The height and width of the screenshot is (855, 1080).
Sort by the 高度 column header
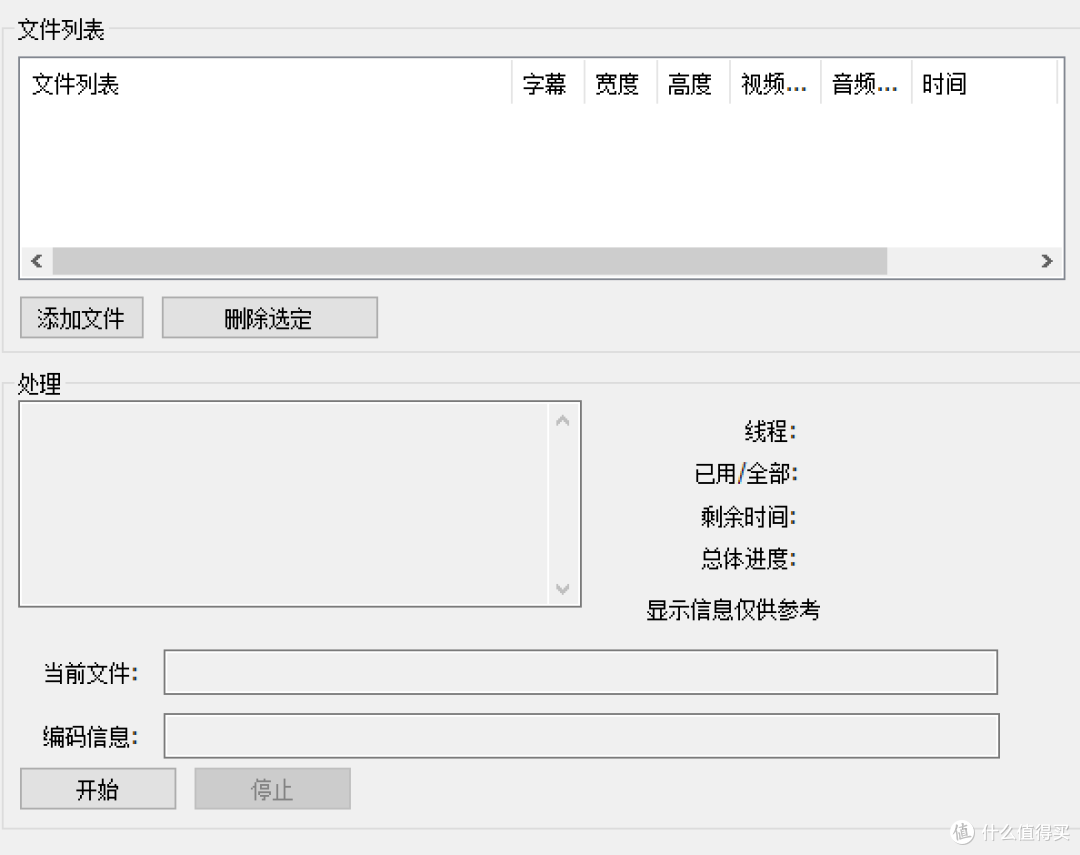694,83
